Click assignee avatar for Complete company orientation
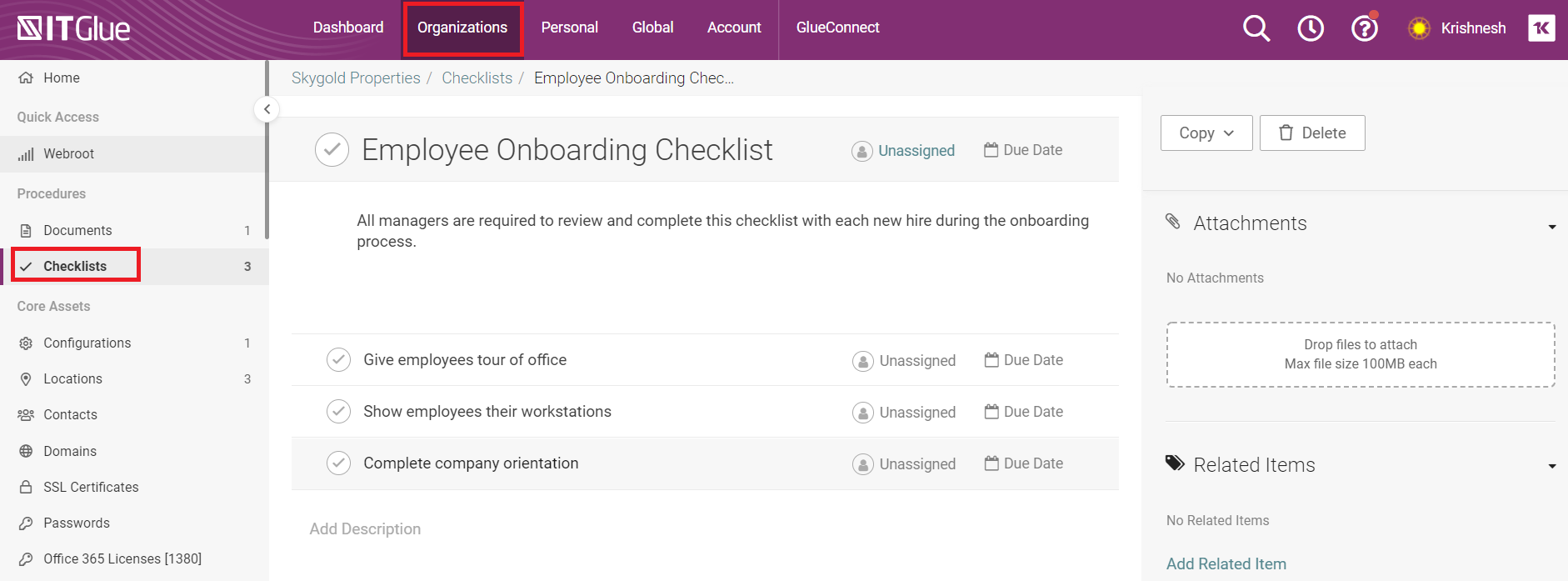The height and width of the screenshot is (581, 1568). [863, 464]
